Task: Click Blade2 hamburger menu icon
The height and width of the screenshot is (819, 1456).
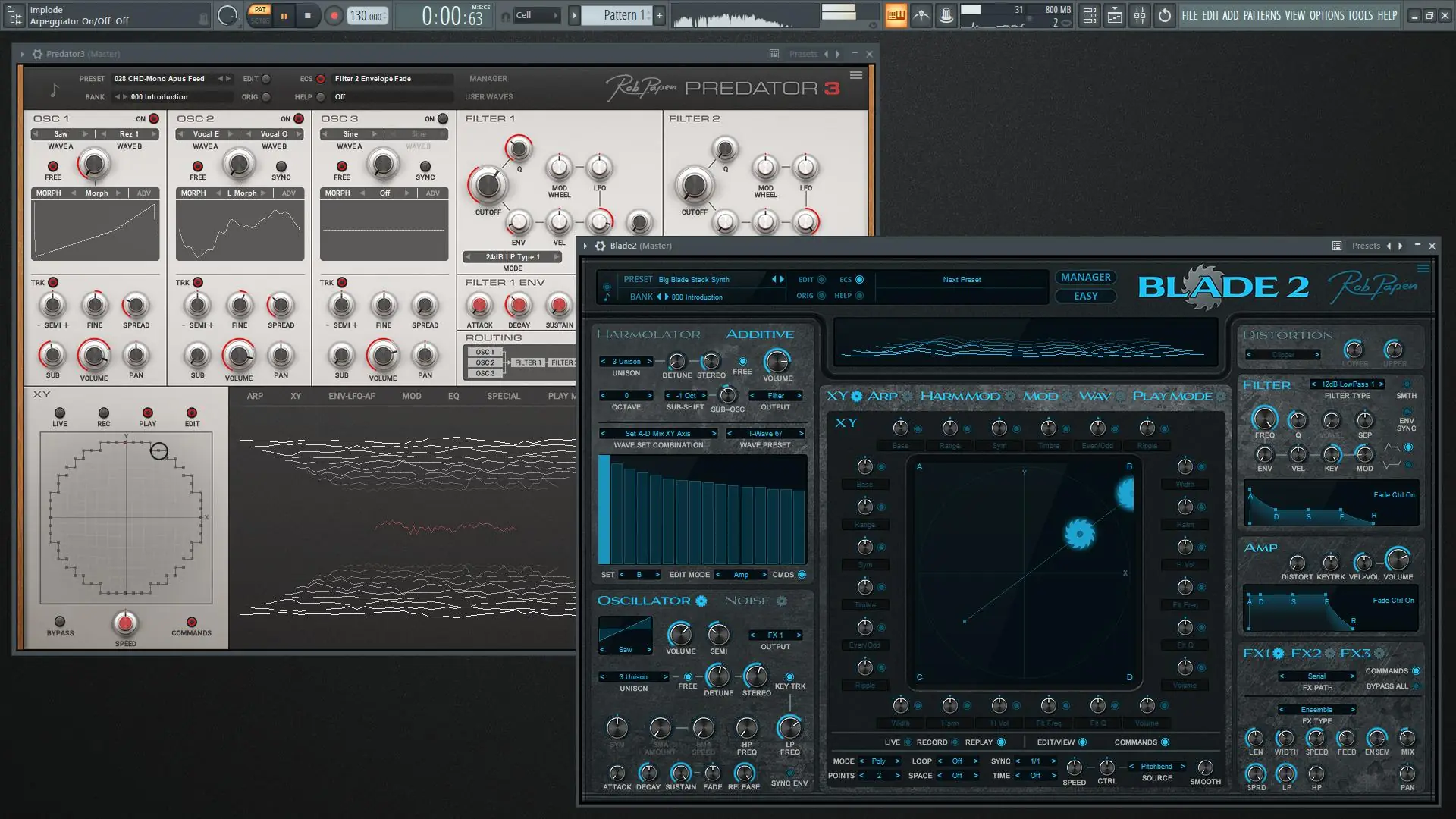Action: tap(1423, 268)
